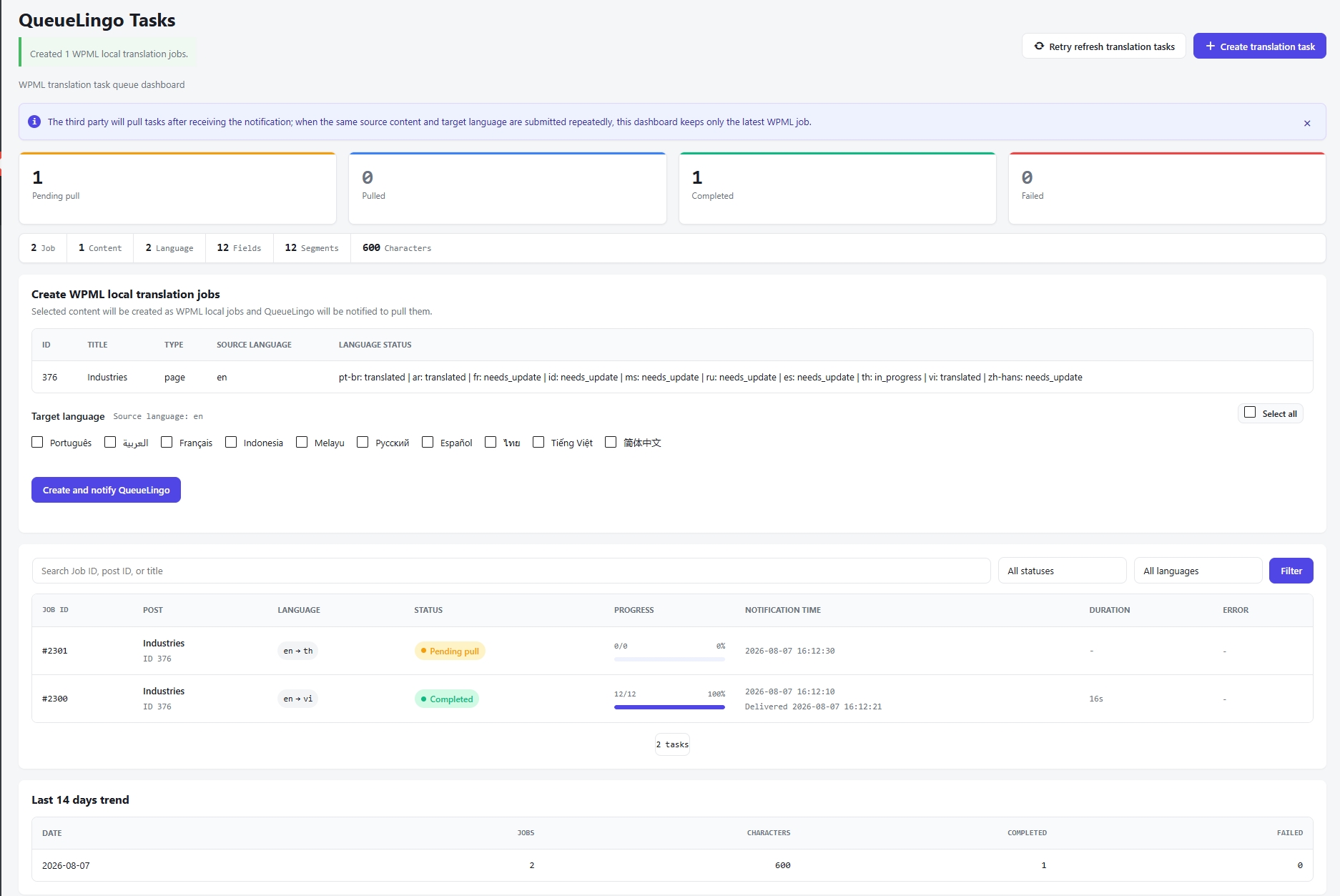Click the STATUS column header
The image size is (1340, 896).
[428, 610]
